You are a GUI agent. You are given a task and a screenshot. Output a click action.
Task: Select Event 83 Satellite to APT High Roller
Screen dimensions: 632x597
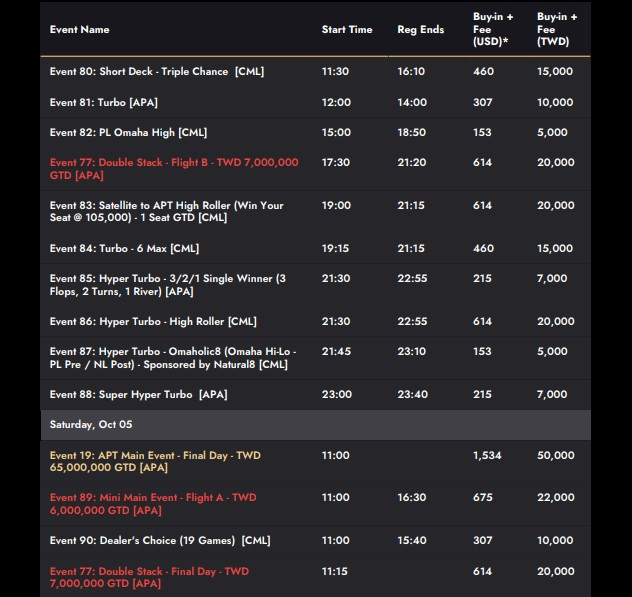tap(167, 211)
